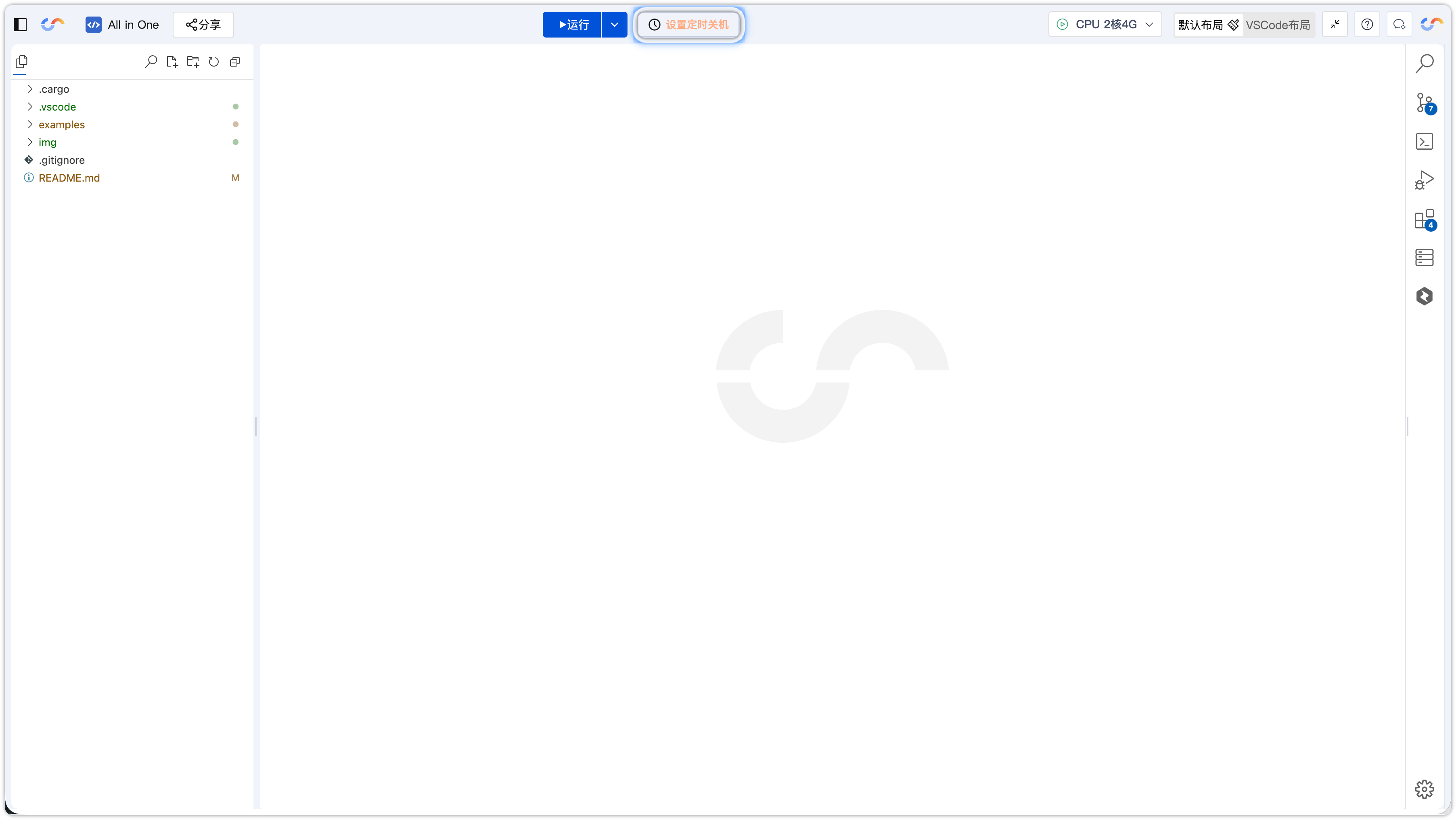Click the Refresh explorer icon

coord(213,62)
